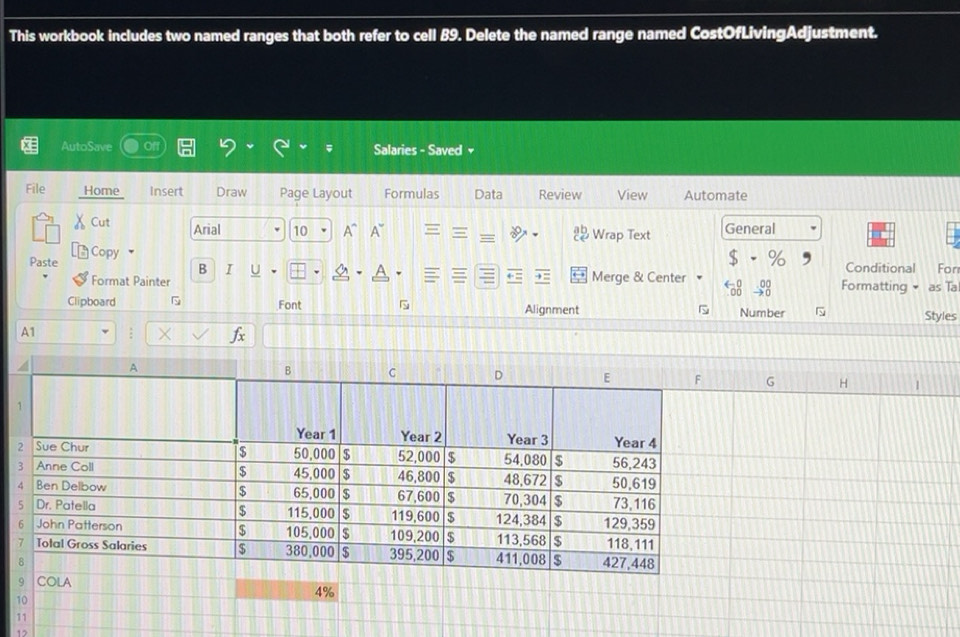The image size is (960, 637).
Task: Click the Insert Function fx icon
Action: coord(239,332)
